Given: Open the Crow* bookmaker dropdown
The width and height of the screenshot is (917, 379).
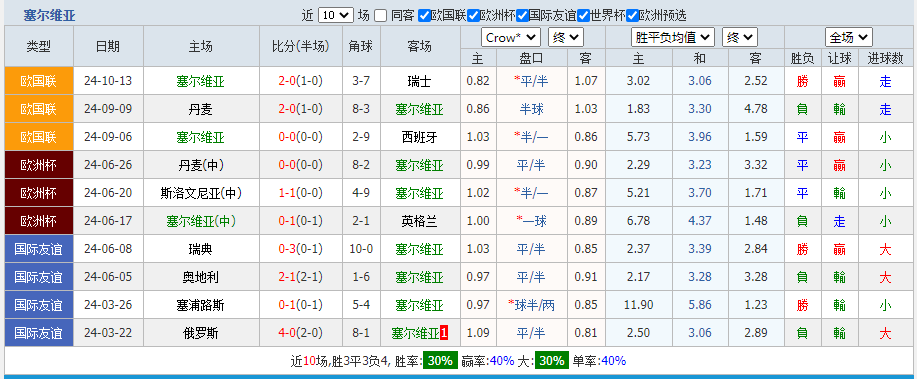Looking at the screenshot, I should tap(511, 37).
